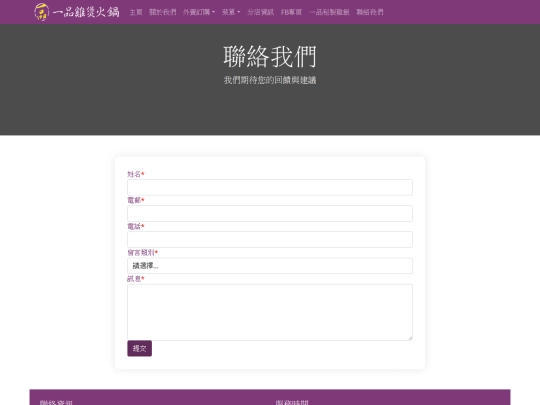This screenshot has width=540, height=405.
Task: Click inside the 訊息 text area
Action: 270,312
